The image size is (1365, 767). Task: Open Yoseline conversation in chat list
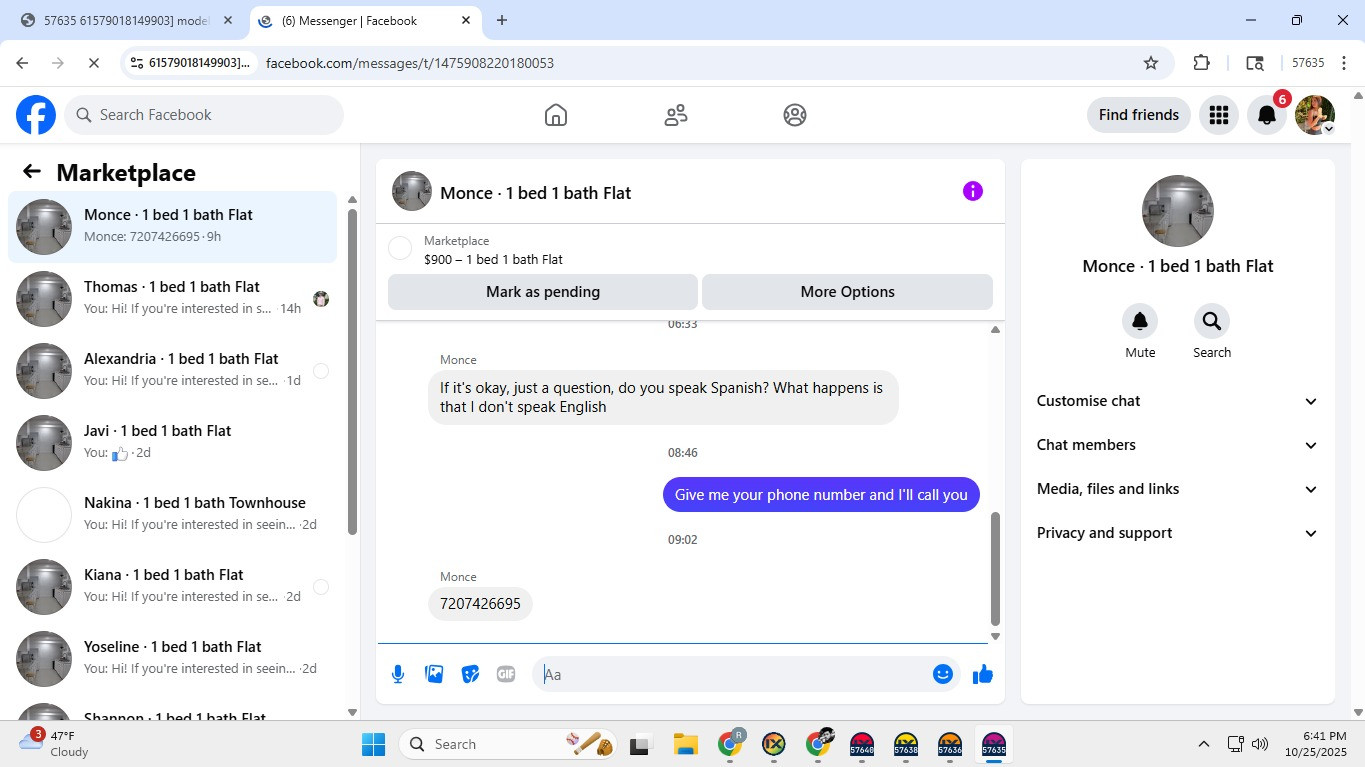coord(173,659)
